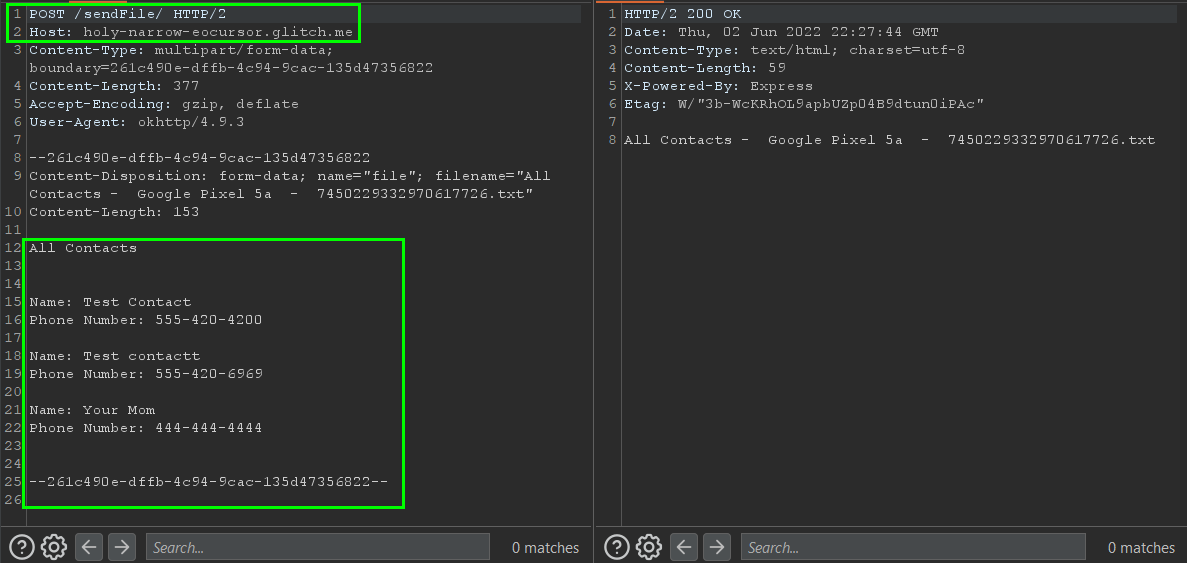The image size is (1187, 563).
Task: Go to next match in response panel
Action: coord(717,546)
